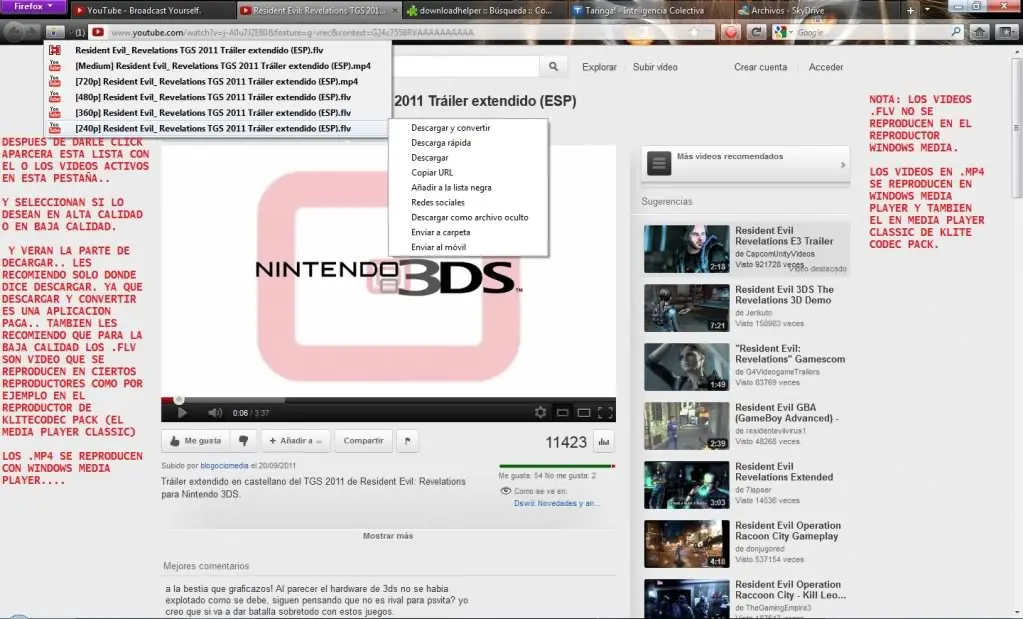This screenshot has height=619, width=1023.
Task: Select the [Medium] .mp4 download entry
Action: click(218, 66)
